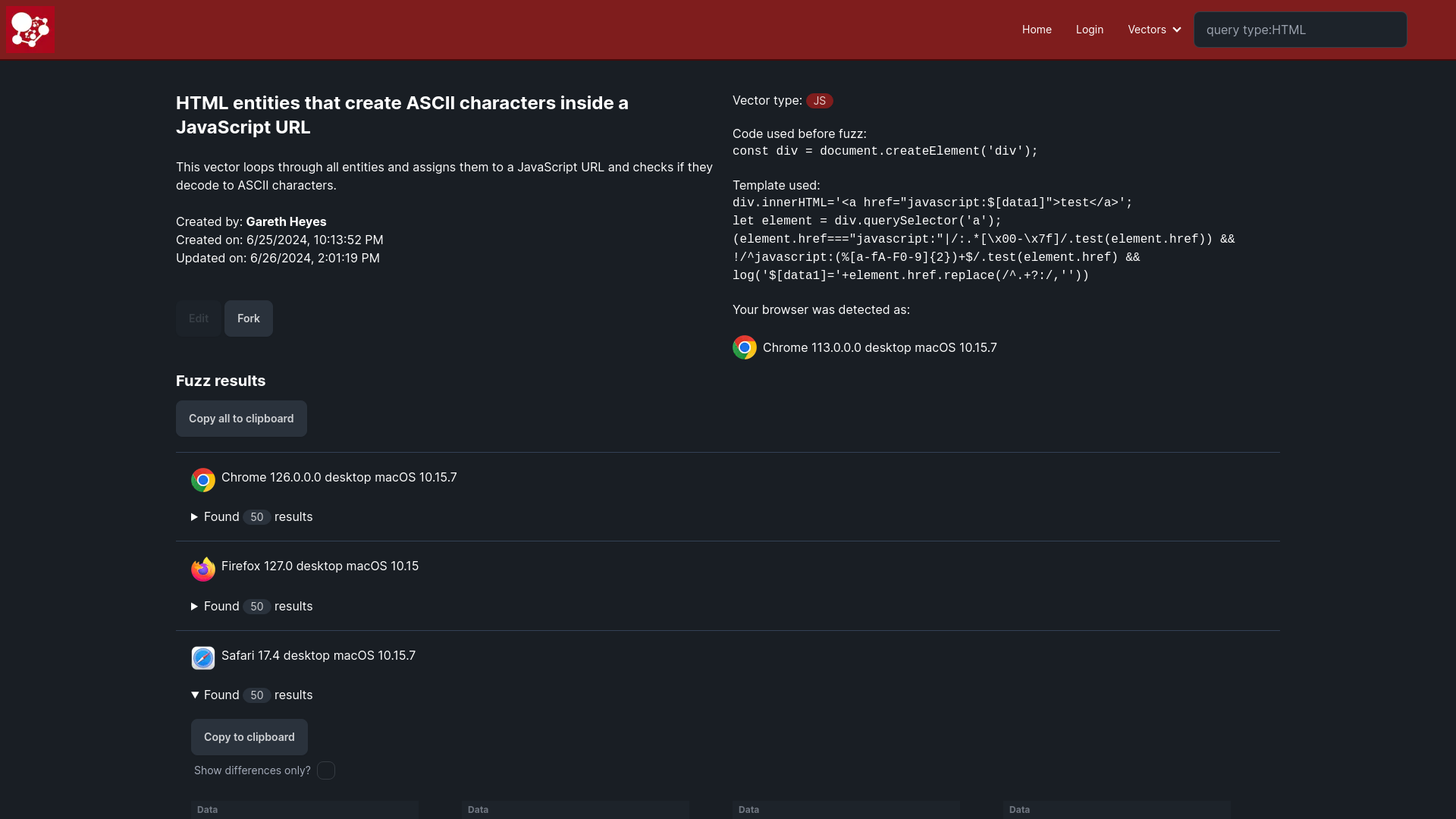Click the query type search input field
This screenshot has height=819, width=1456.
point(1300,29)
